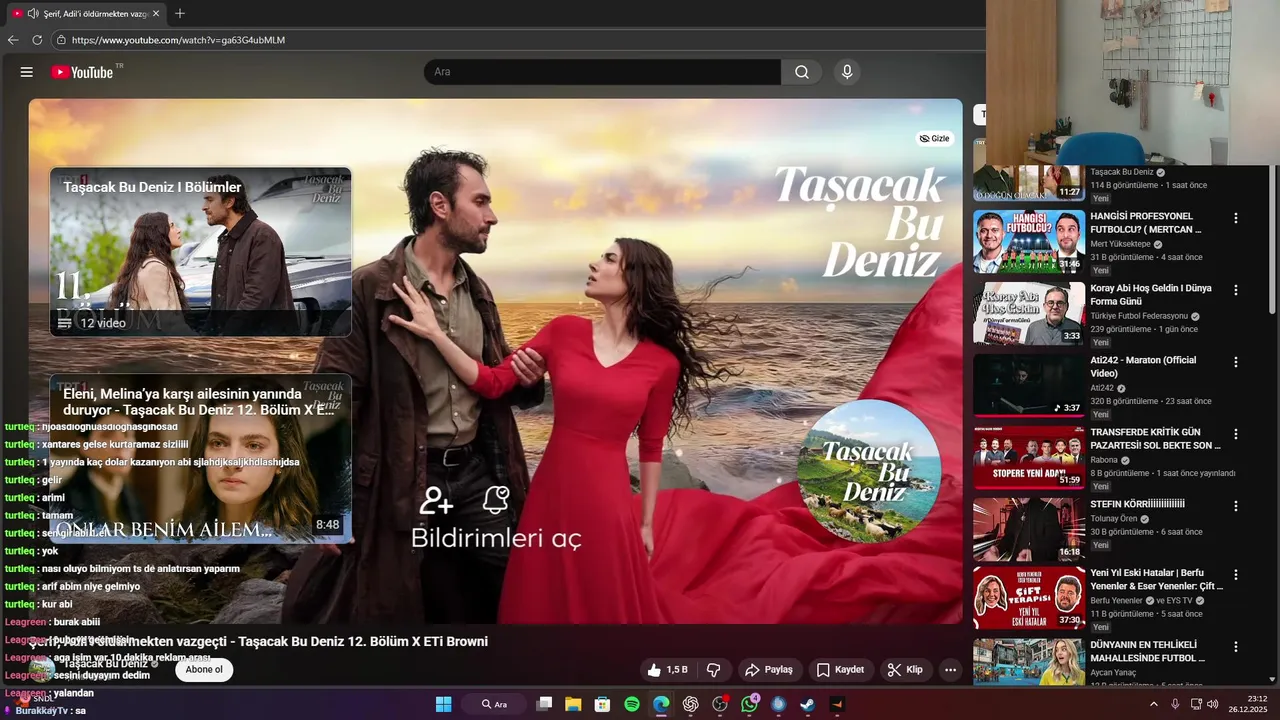Click the search magnifier button on YouTube
This screenshot has height=720, width=1280.
click(x=802, y=72)
